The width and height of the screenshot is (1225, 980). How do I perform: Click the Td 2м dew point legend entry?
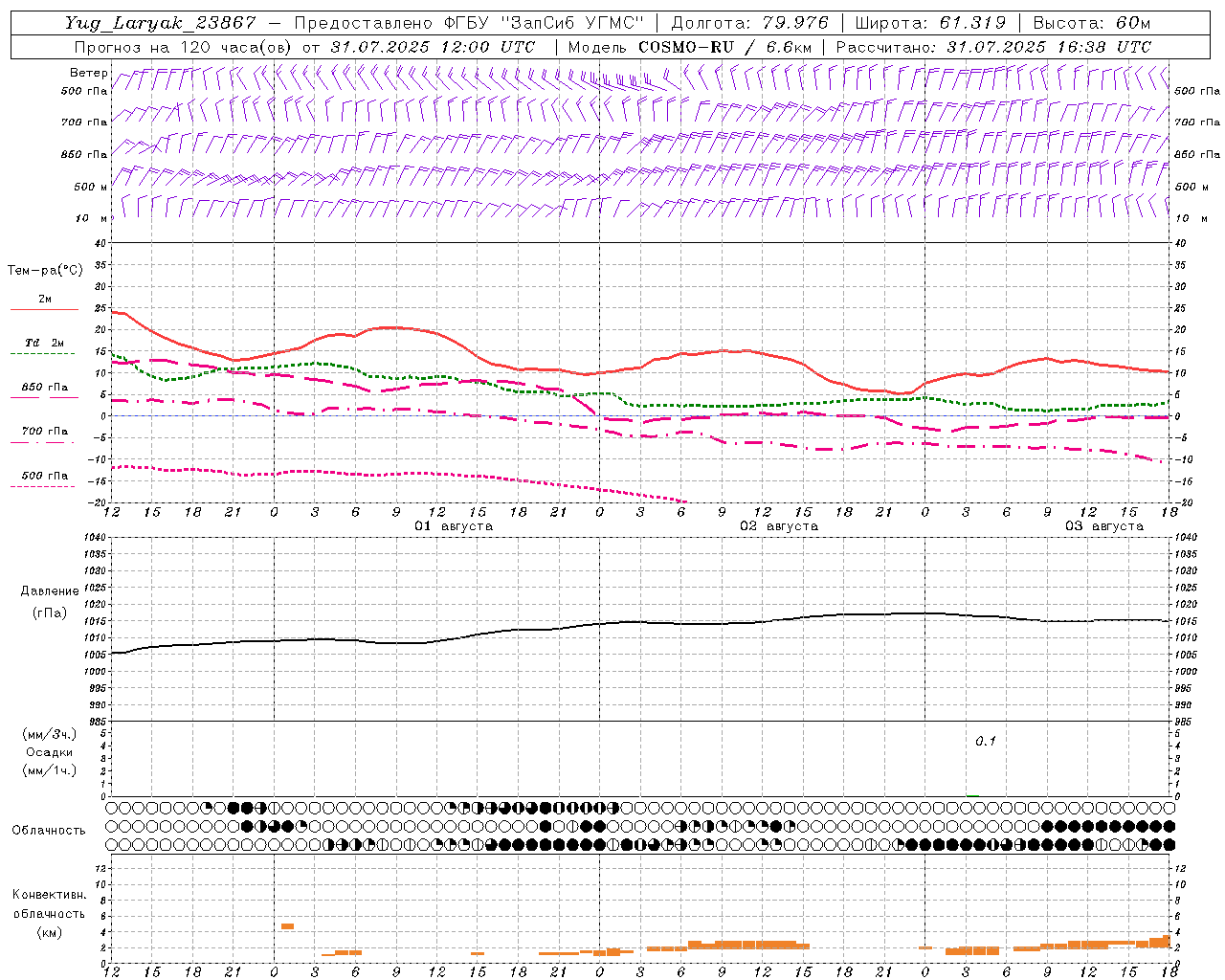pyautogui.click(x=45, y=343)
